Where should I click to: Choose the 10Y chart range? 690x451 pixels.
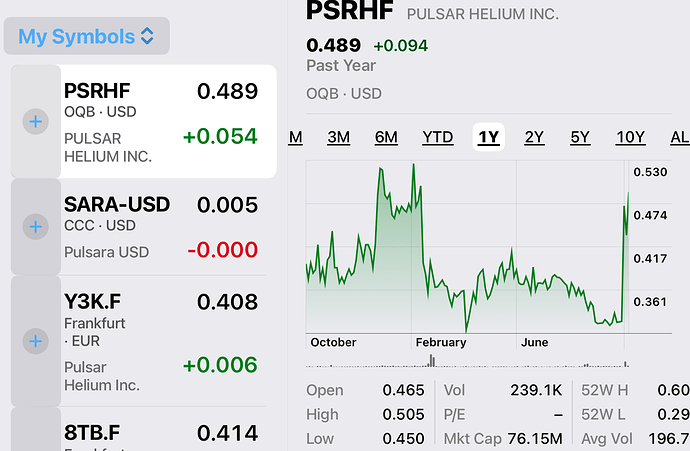click(x=630, y=137)
